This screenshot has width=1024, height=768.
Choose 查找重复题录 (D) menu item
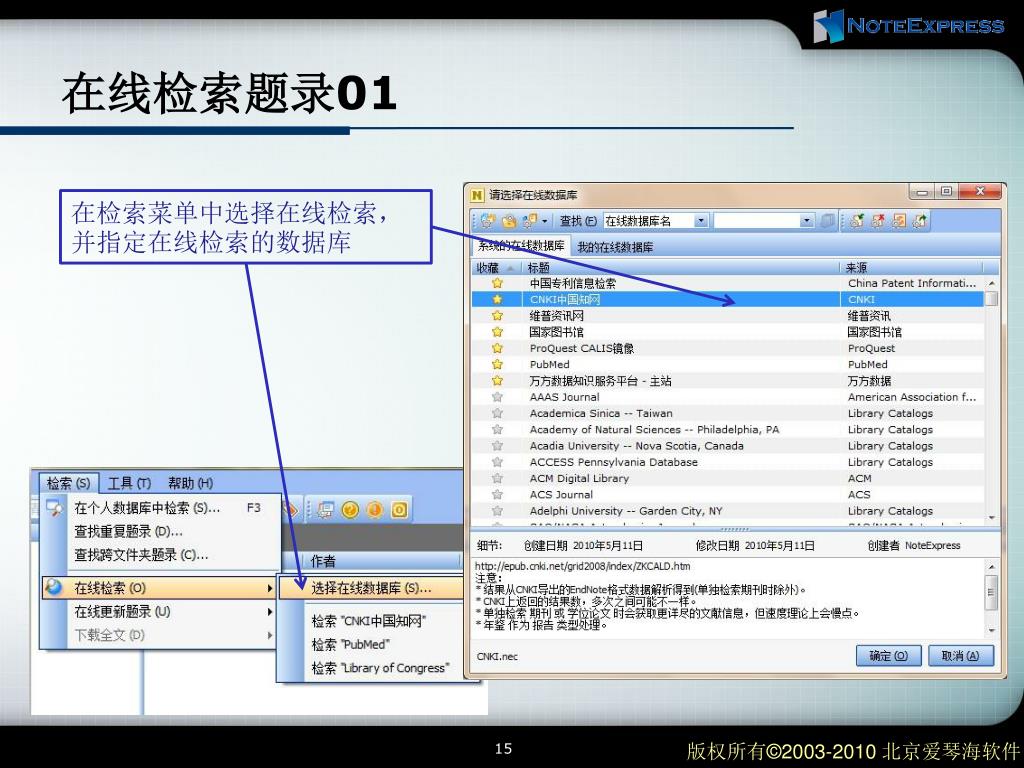pos(161,532)
